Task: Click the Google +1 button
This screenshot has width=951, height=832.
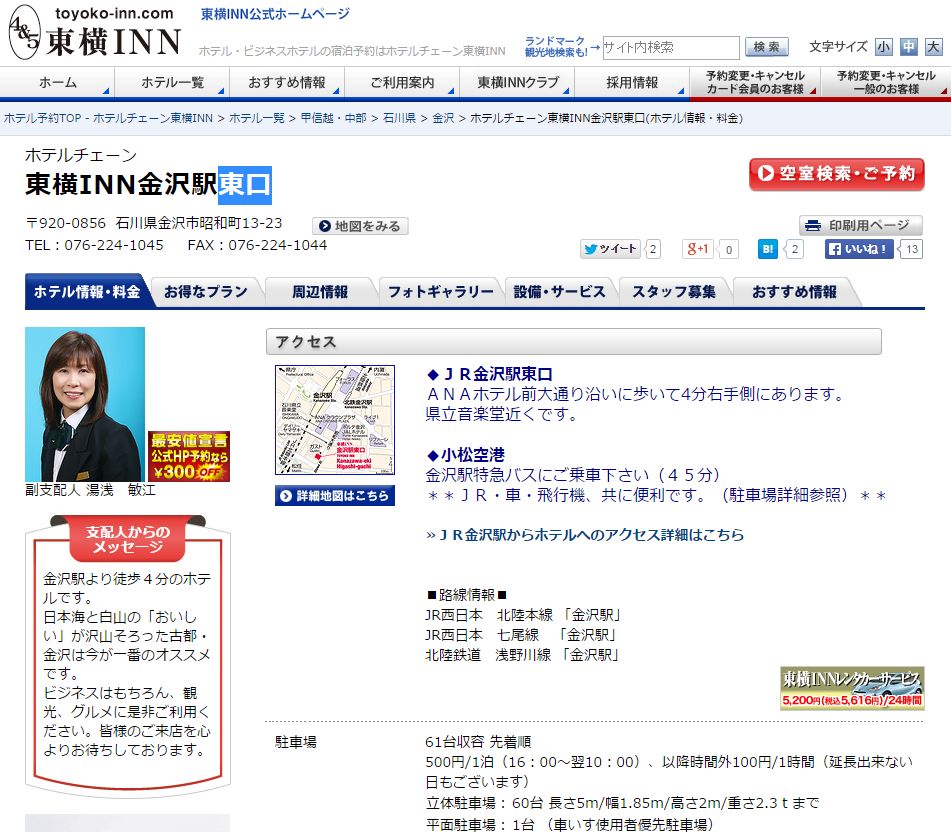Action: [x=698, y=249]
